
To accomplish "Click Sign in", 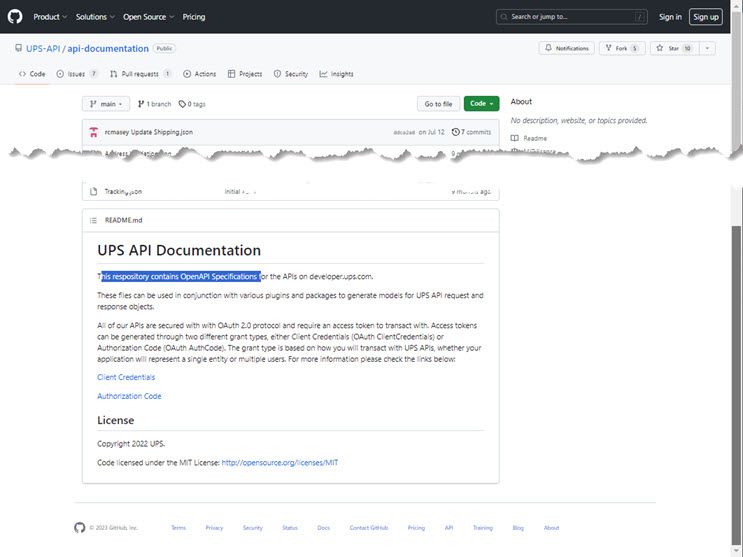I will click(670, 17).
